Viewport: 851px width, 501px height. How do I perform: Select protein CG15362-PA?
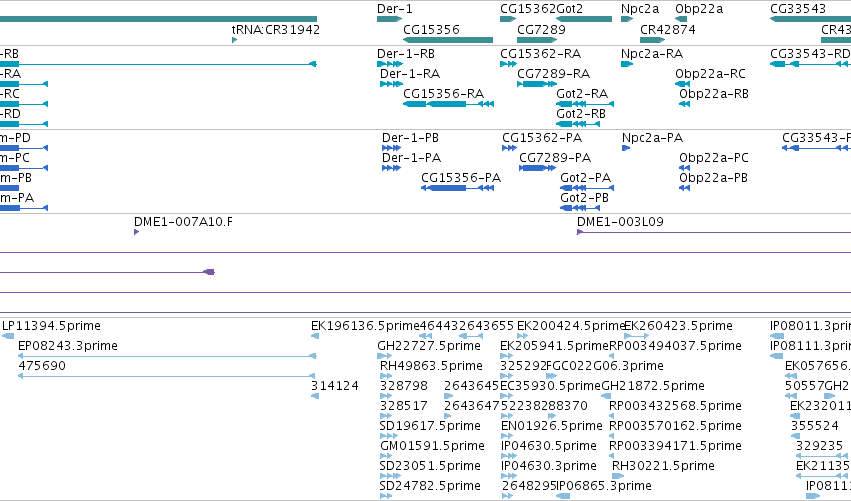click(x=509, y=148)
